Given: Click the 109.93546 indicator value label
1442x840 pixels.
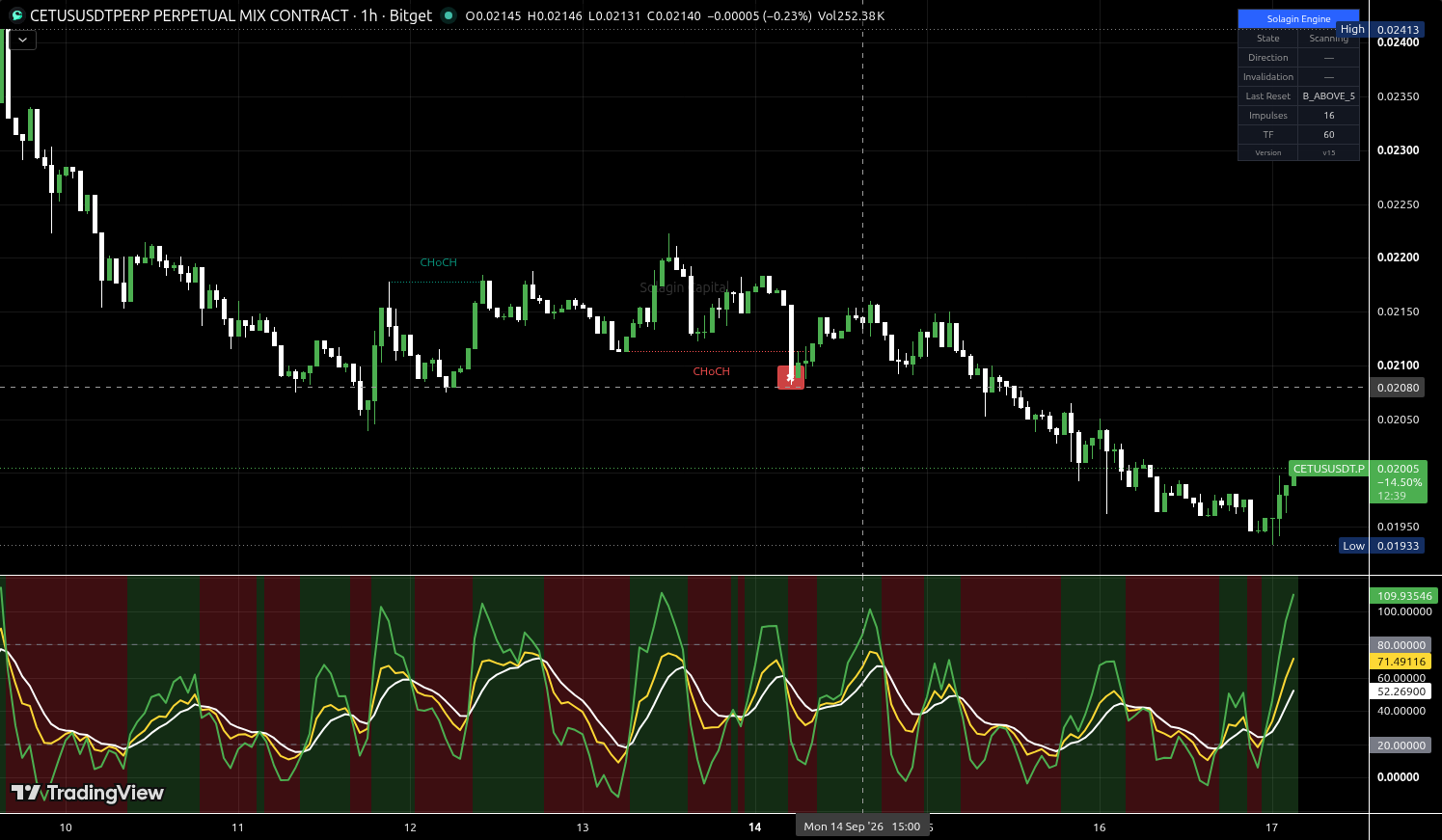Looking at the screenshot, I should point(1404,596).
